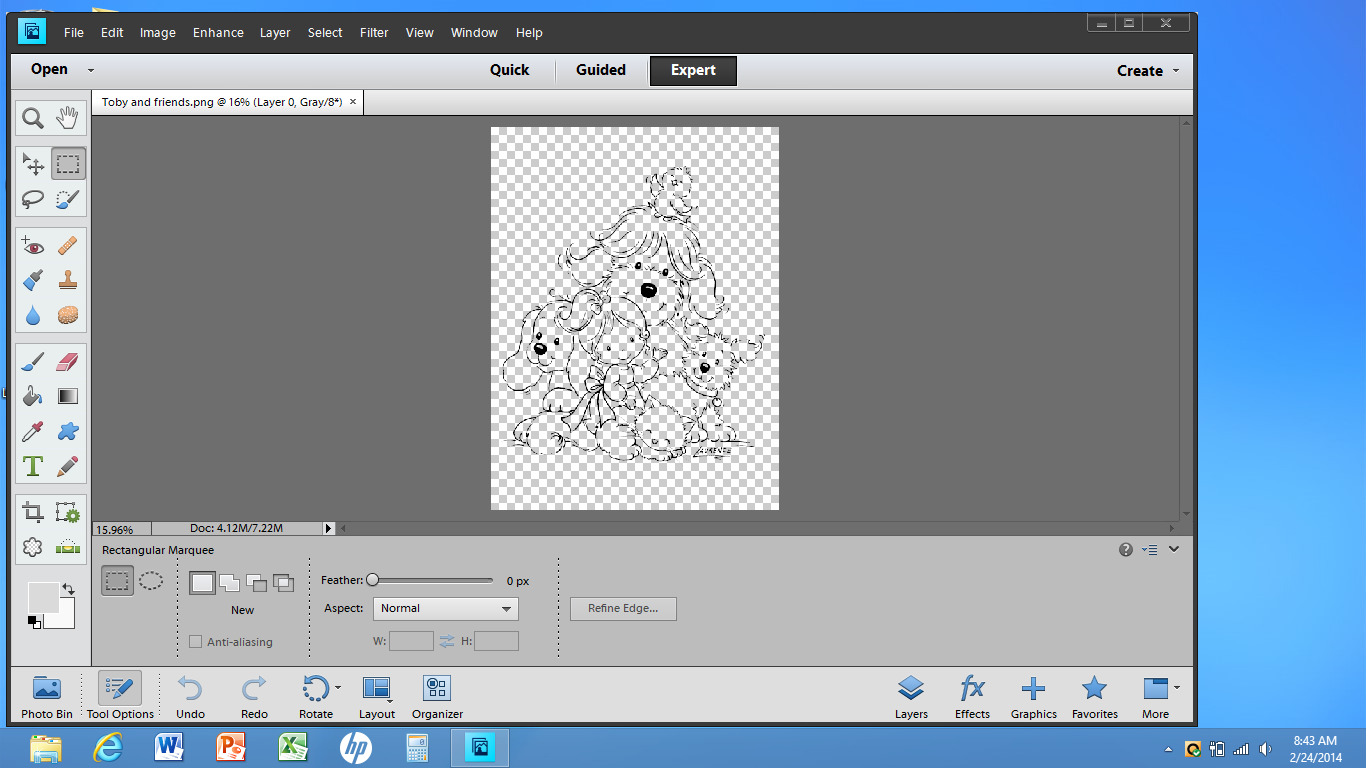Select the Move tool
1366x768 pixels.
pos(33,164)
